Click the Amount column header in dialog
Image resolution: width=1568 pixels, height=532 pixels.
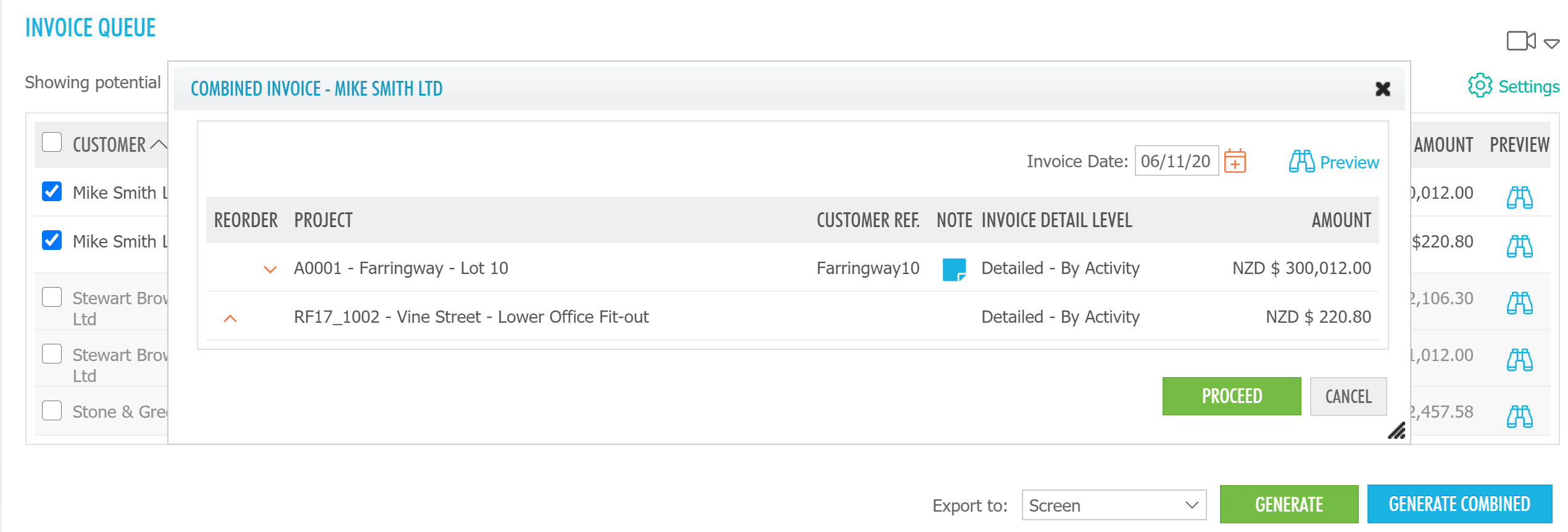point(1341,220)
